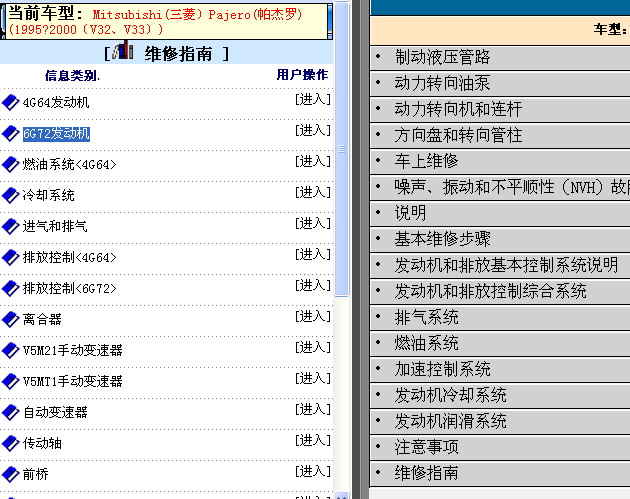Click the book icon beside 排放控制<6G72>
The image size is (630, 499).
click(11, 288)
